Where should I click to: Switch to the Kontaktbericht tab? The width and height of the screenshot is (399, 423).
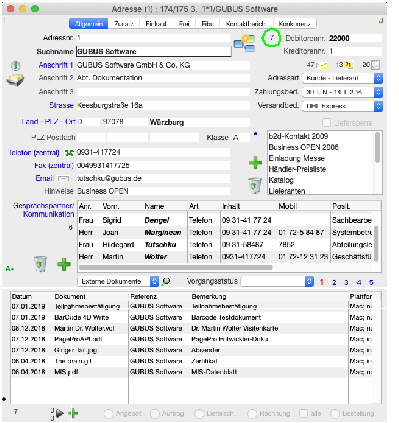point(246,24)
